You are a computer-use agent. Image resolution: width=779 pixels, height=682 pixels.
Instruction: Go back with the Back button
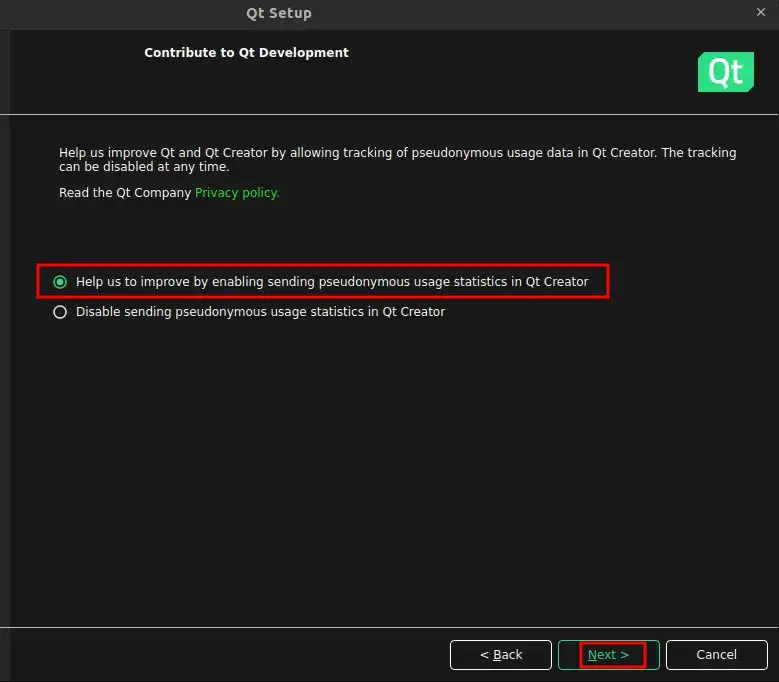click(x=501, y=655)
